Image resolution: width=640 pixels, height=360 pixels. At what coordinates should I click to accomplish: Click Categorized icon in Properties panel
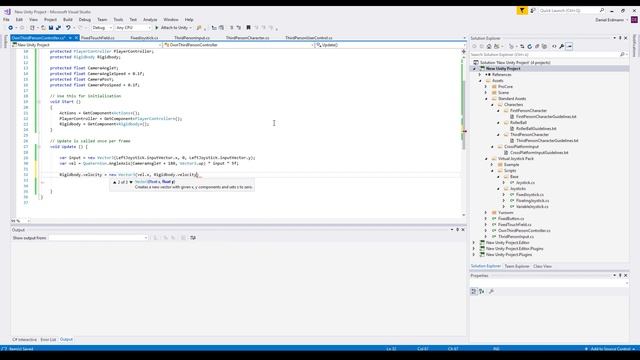click(473, 291)
